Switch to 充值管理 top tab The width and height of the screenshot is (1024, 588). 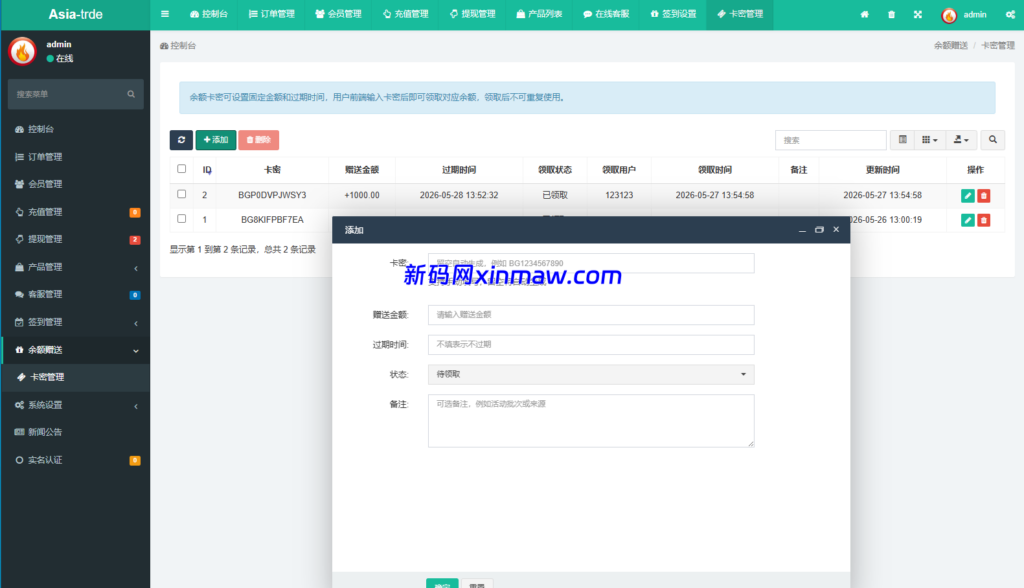coord(406,14)
